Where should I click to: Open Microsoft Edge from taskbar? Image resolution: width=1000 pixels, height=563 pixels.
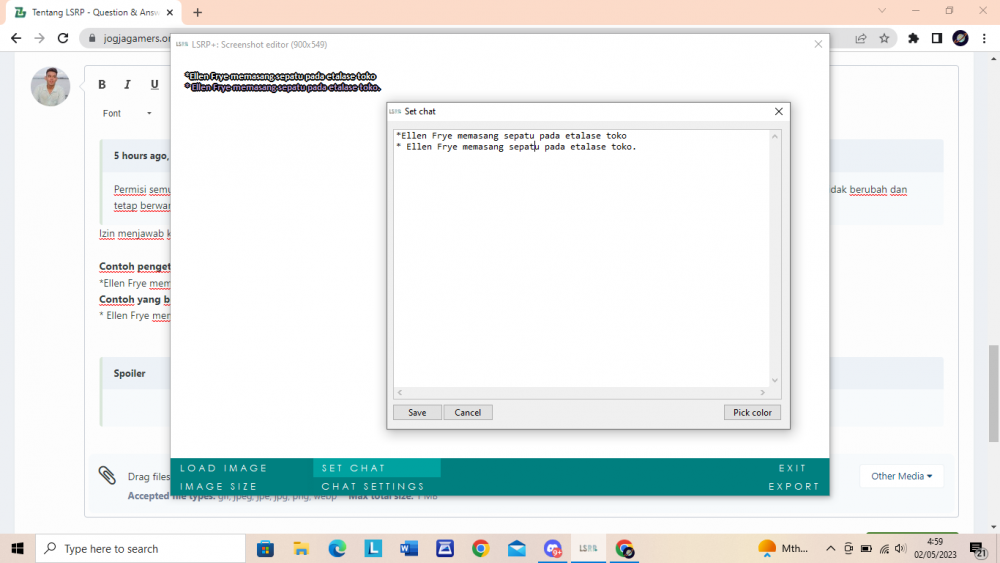337,548
